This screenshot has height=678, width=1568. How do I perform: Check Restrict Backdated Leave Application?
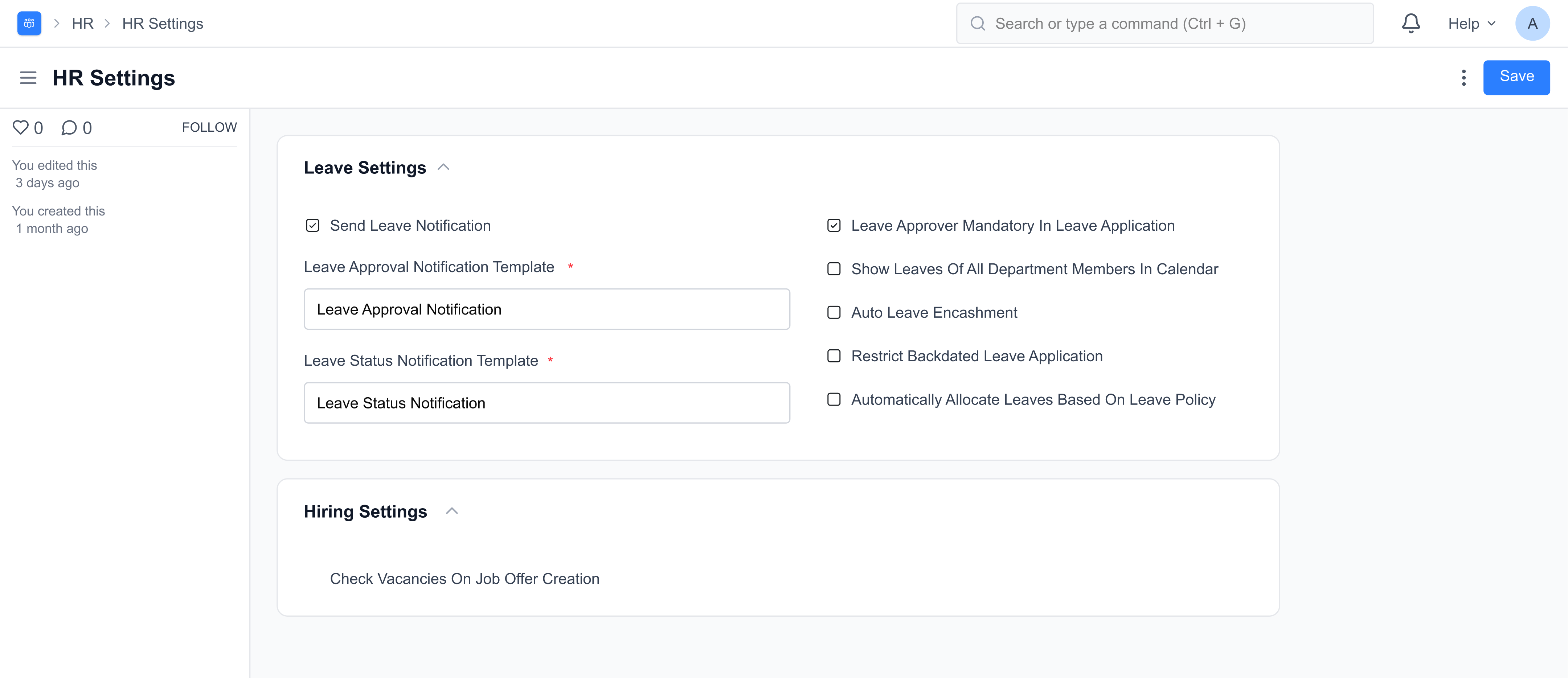(834, 356)
